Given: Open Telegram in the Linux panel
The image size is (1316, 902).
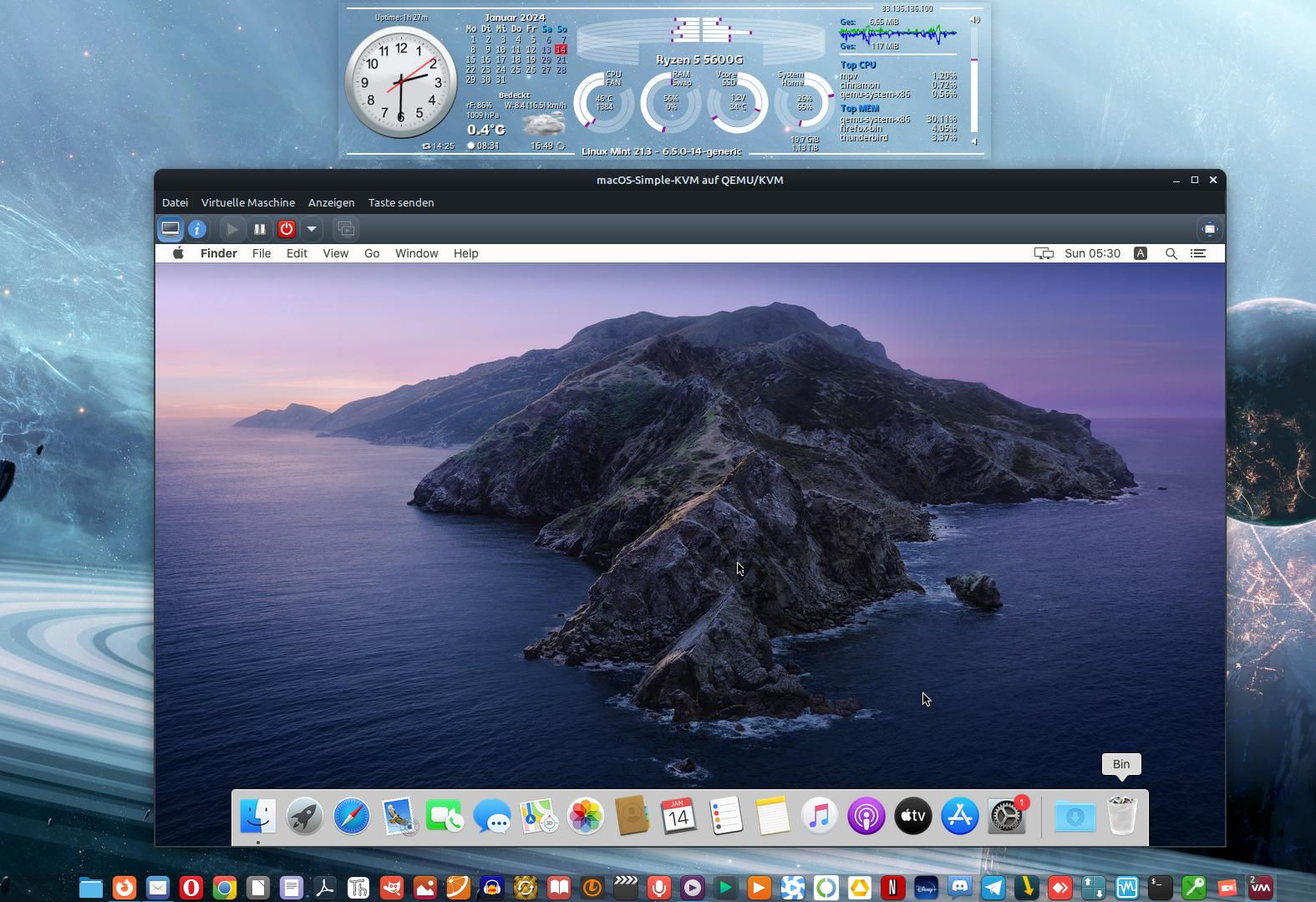Looking at the screenshot, I should [993, 887].
